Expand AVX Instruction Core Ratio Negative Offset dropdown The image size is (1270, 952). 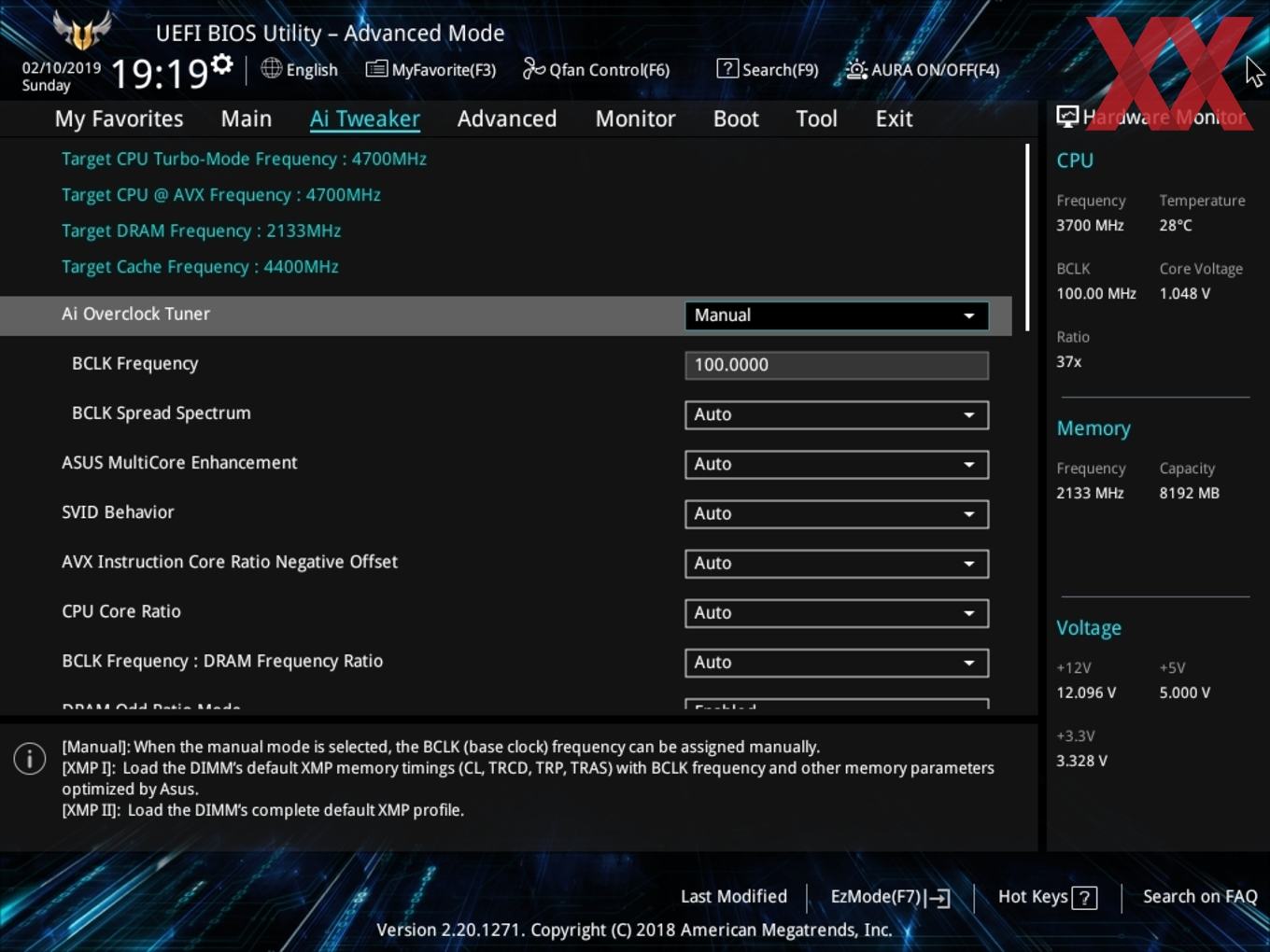tap(836, 563)
